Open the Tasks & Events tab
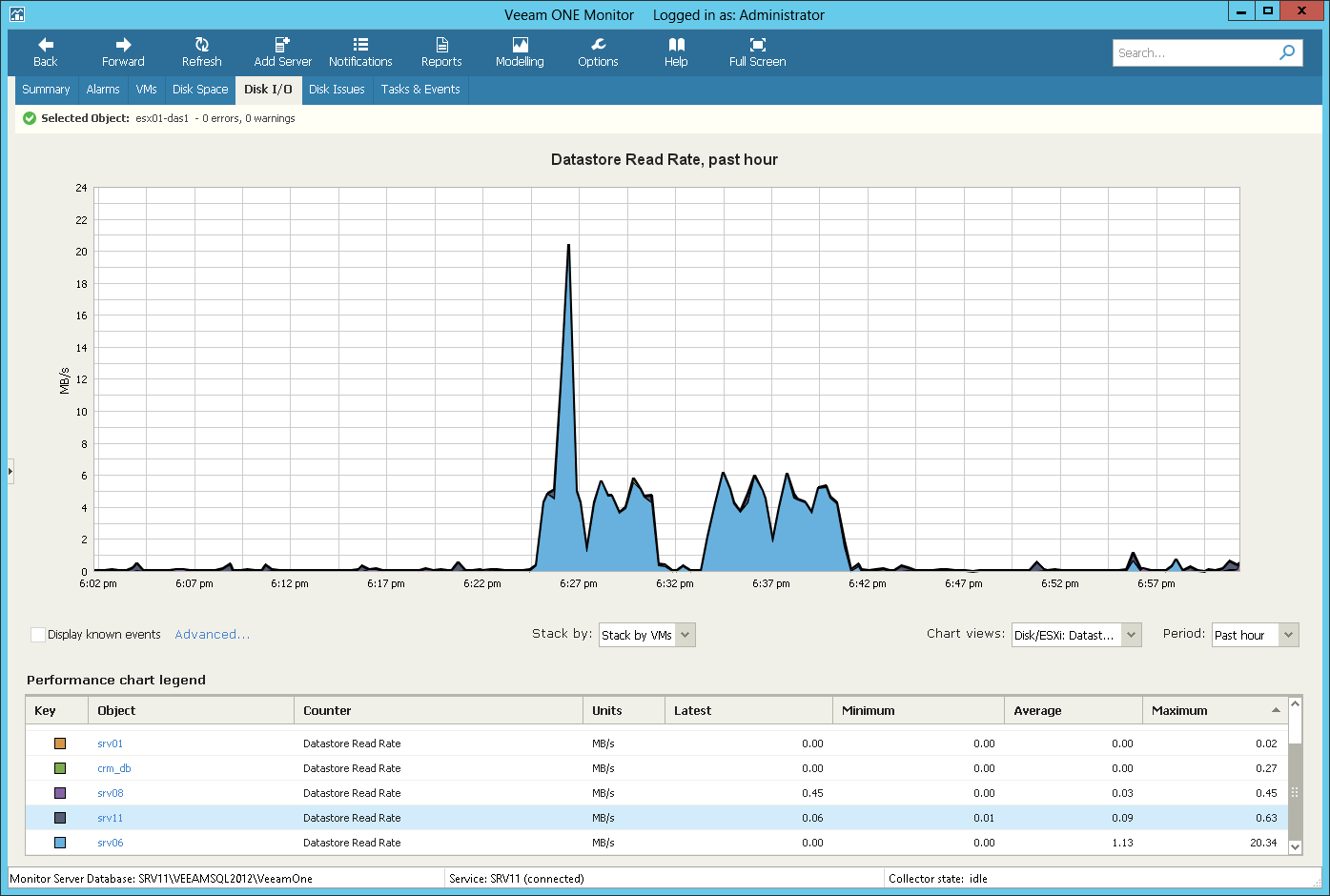1330x896 pixels. 420,90
